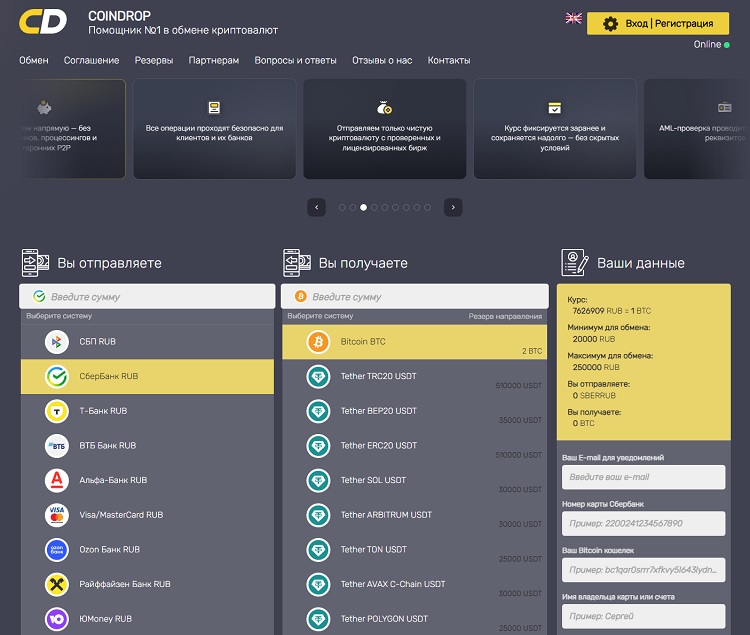Focus the e-mail notification field
This screenshot has height=635, width=750.
(x=643, y=477)
